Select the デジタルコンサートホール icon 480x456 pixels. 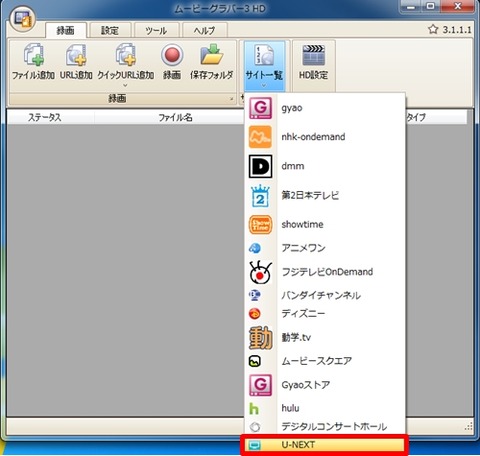(x=255, y=427)
